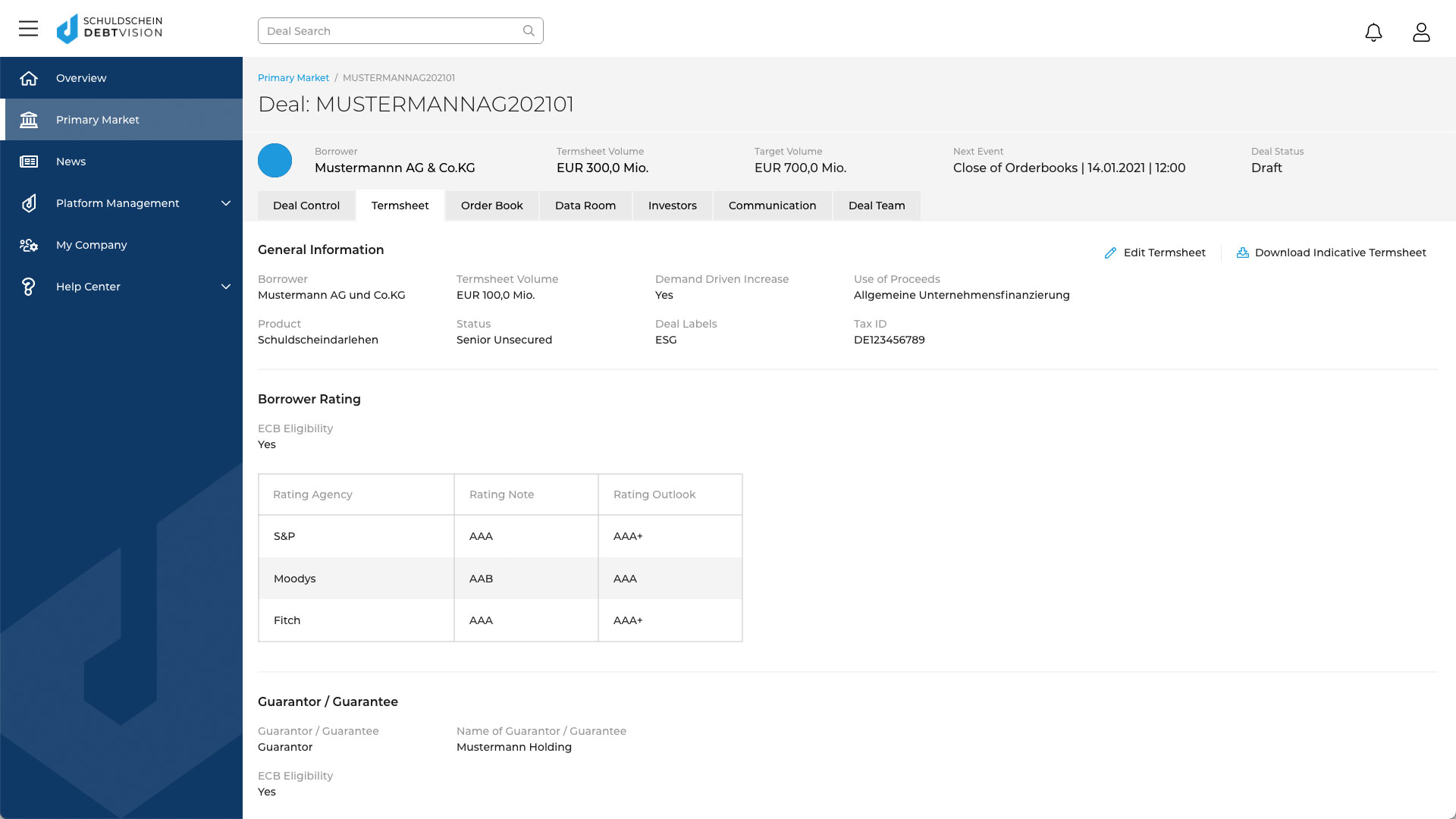Open the notification bell icon
1456x819 pixels.
tap(1374, 31)
